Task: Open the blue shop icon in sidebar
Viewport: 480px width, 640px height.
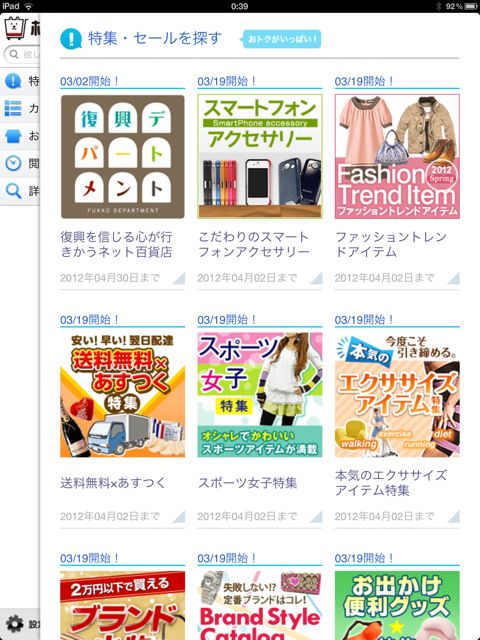Action: pyautogui.click(x=13, y=136)
